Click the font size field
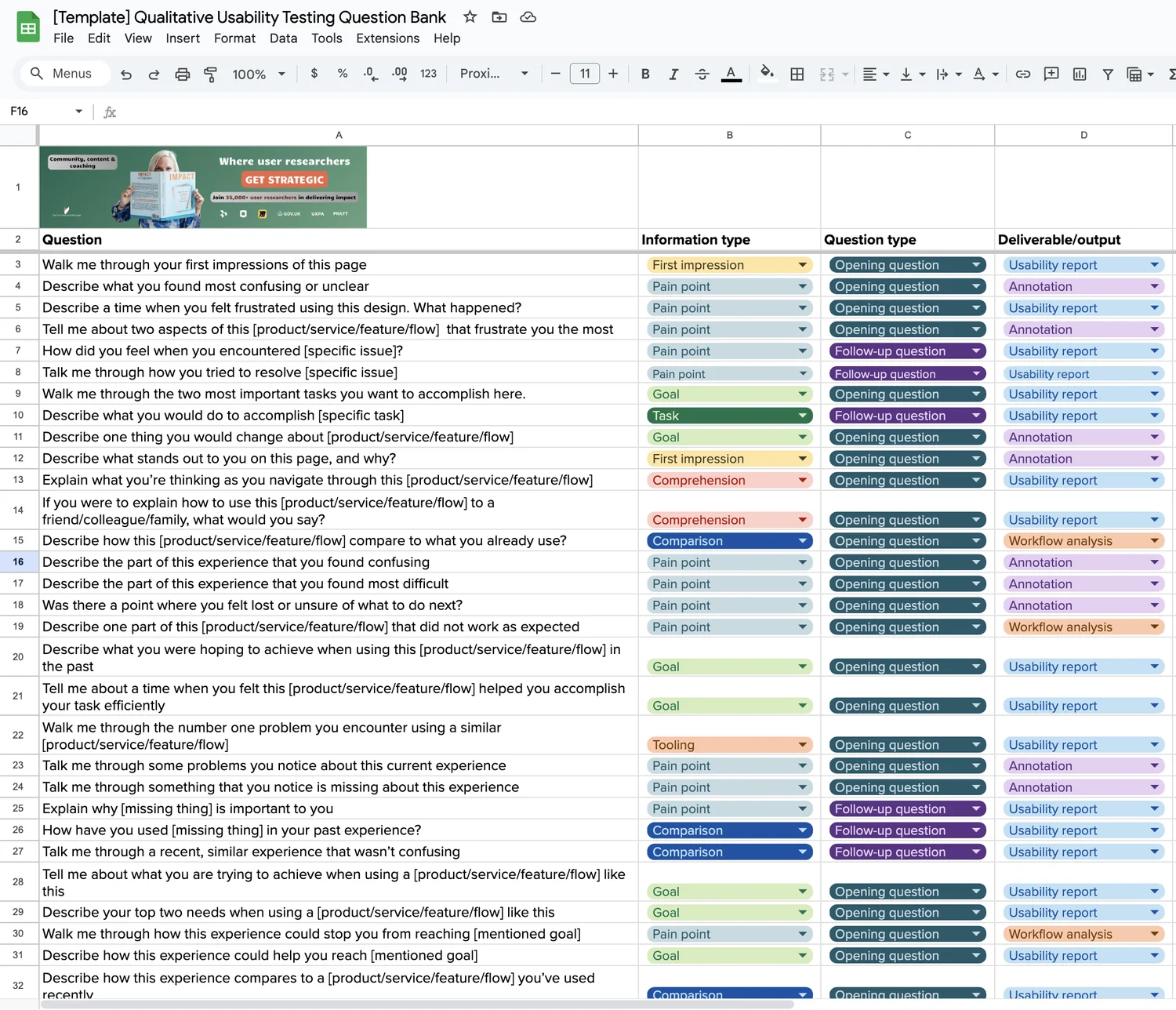The height and width of the screenshot is (1010, 1176). pyautogui.click(x=585, y=74)
